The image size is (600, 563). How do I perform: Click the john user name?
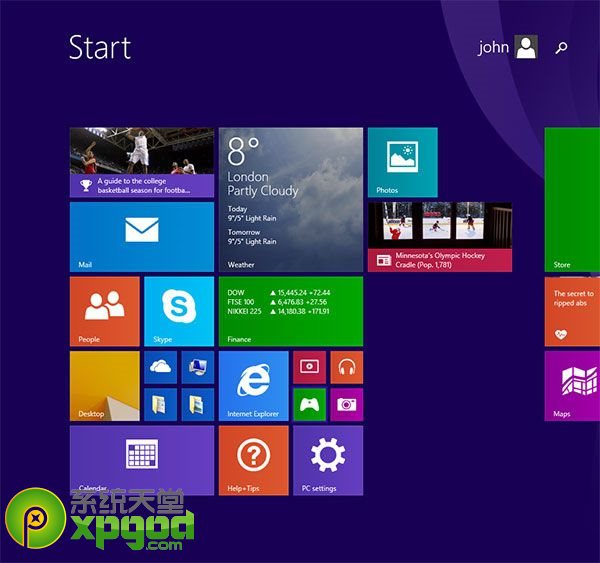click(493, 47)
